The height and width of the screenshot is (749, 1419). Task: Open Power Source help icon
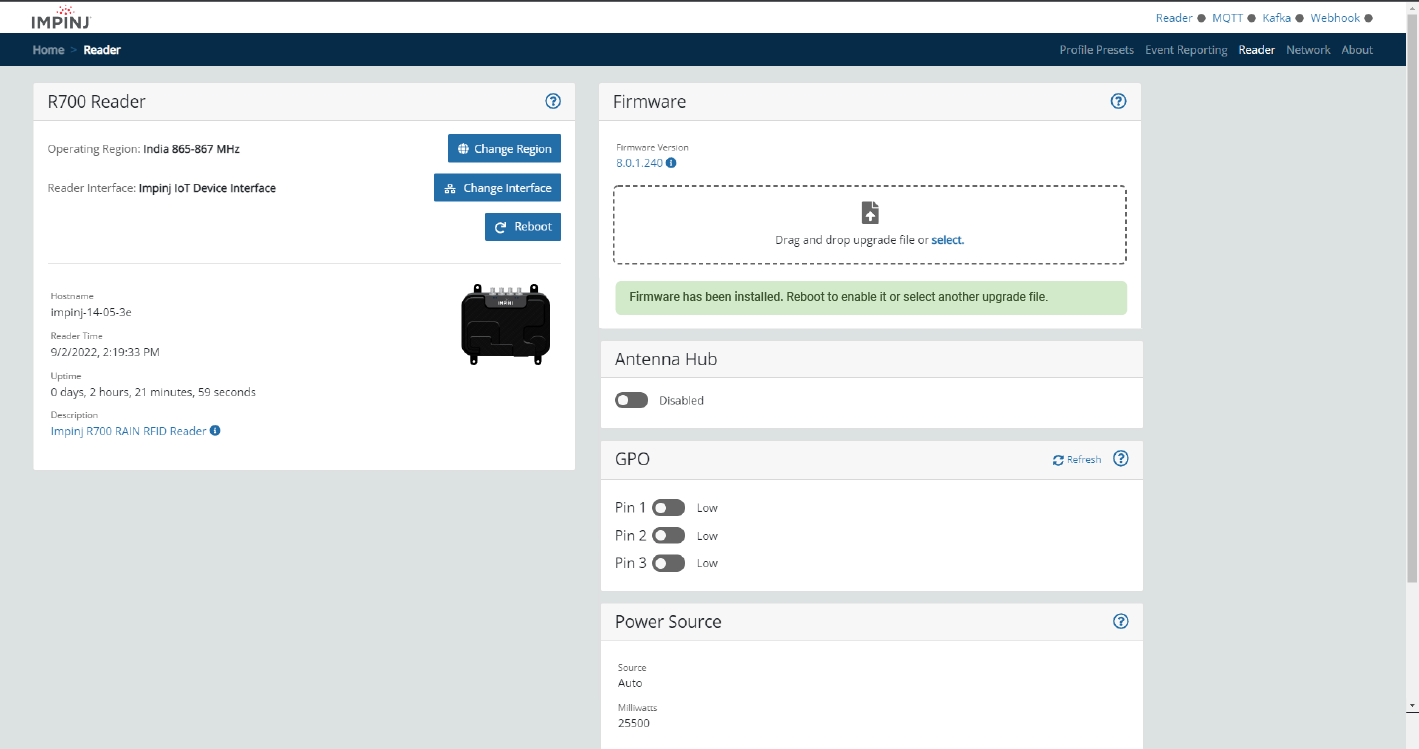[1121, 621]
